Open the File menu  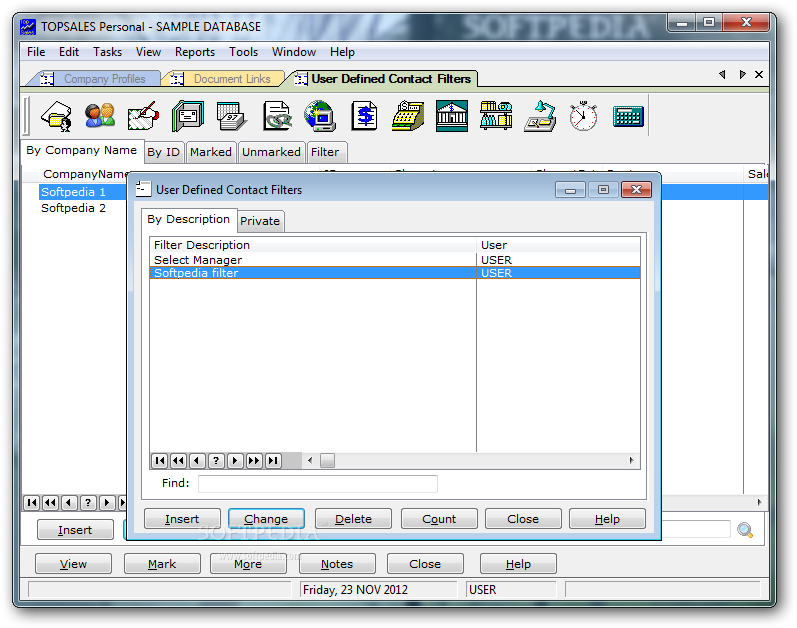tap(36, 52)
